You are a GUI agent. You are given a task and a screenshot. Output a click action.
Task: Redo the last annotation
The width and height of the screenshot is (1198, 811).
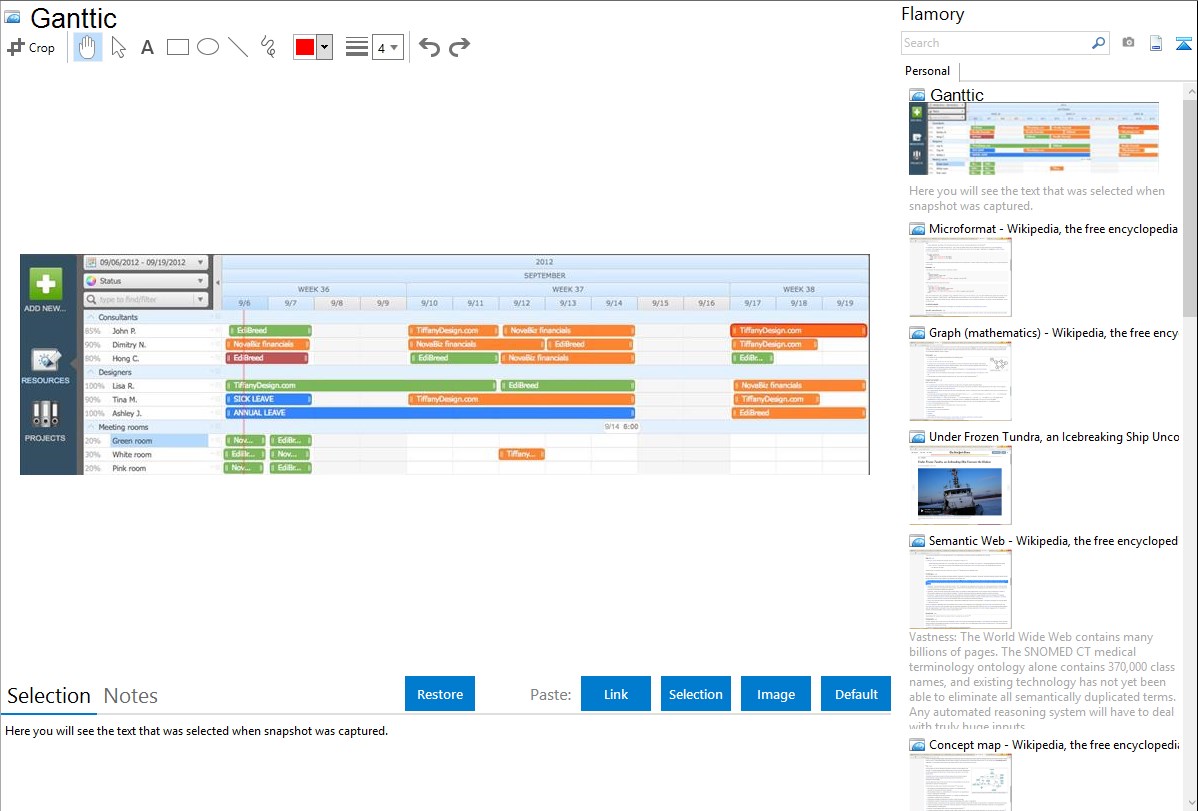click(x=459, y=47)
